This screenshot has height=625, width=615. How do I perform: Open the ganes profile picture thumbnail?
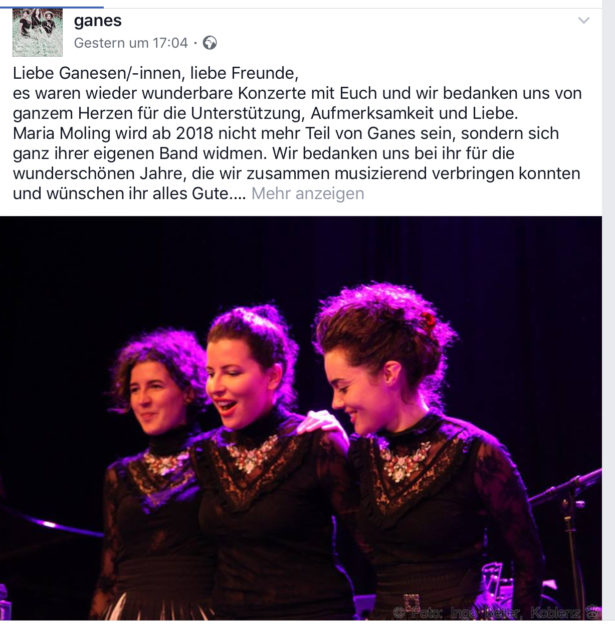[x=37, y=33]
